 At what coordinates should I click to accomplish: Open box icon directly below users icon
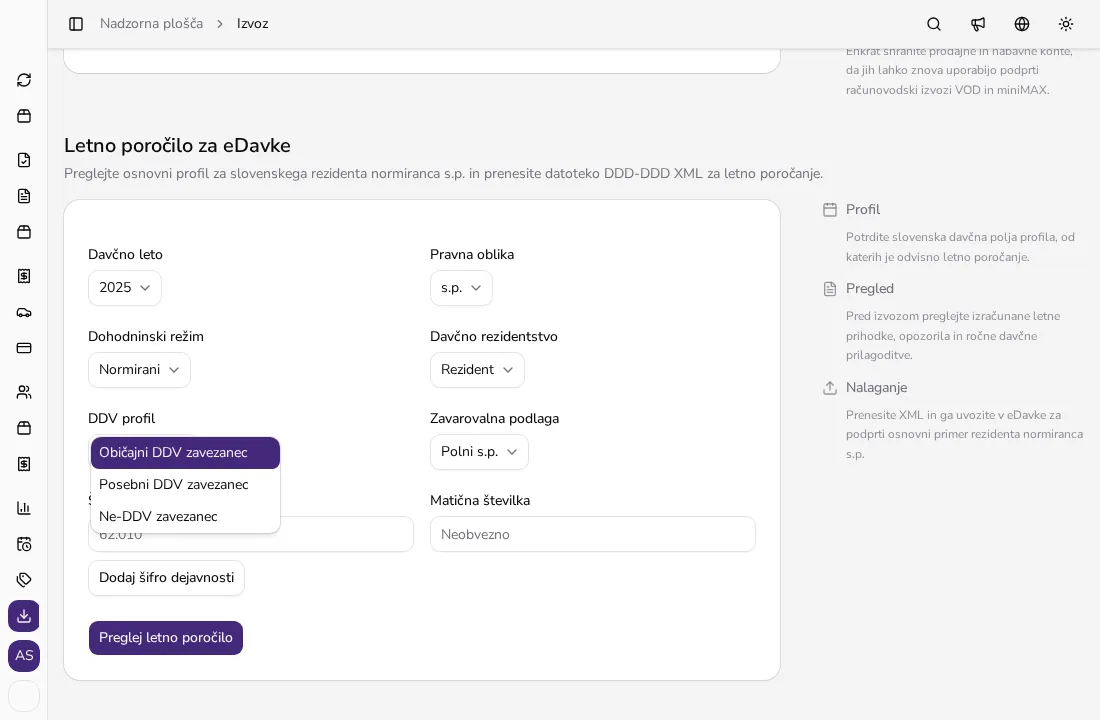pyautogui.click(x=24, y=428)
